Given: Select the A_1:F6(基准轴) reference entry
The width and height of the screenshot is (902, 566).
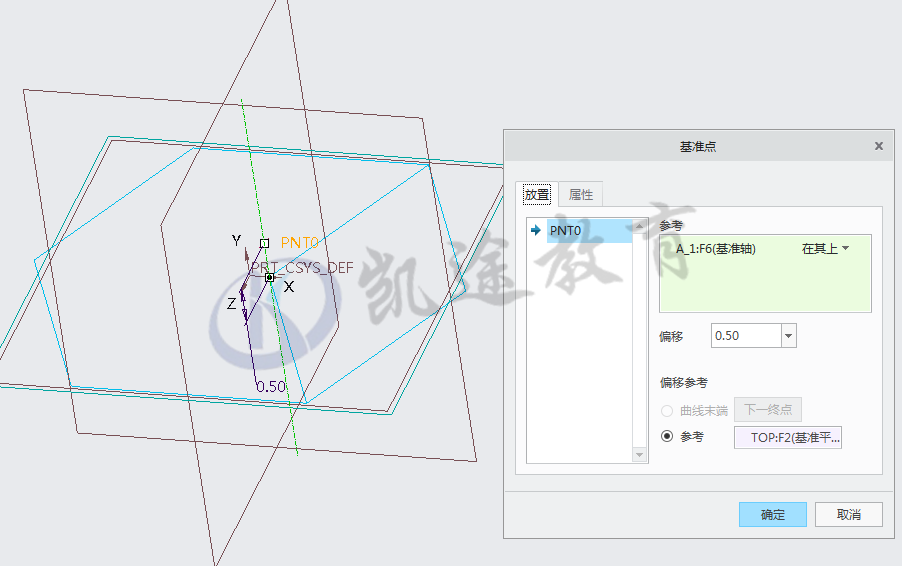Looking at the screenshot, I should click(x=716, y=248).
